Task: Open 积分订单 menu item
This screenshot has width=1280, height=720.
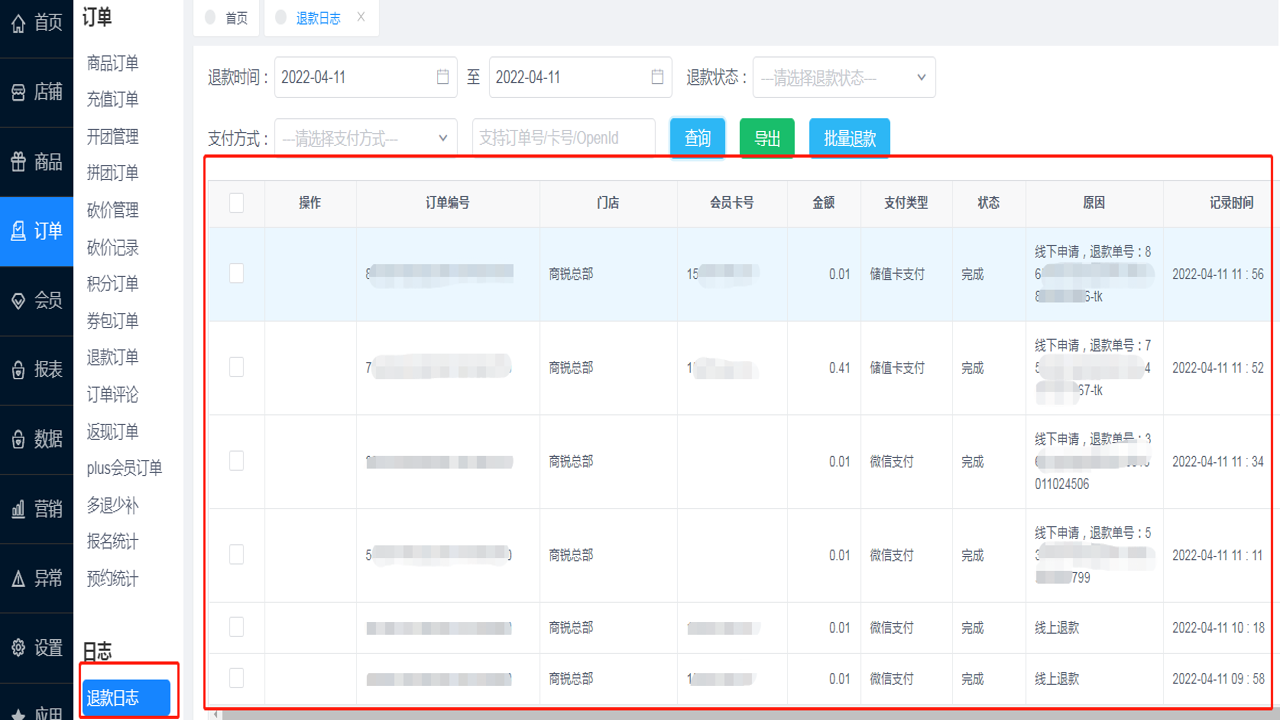Action: point(113,283)
